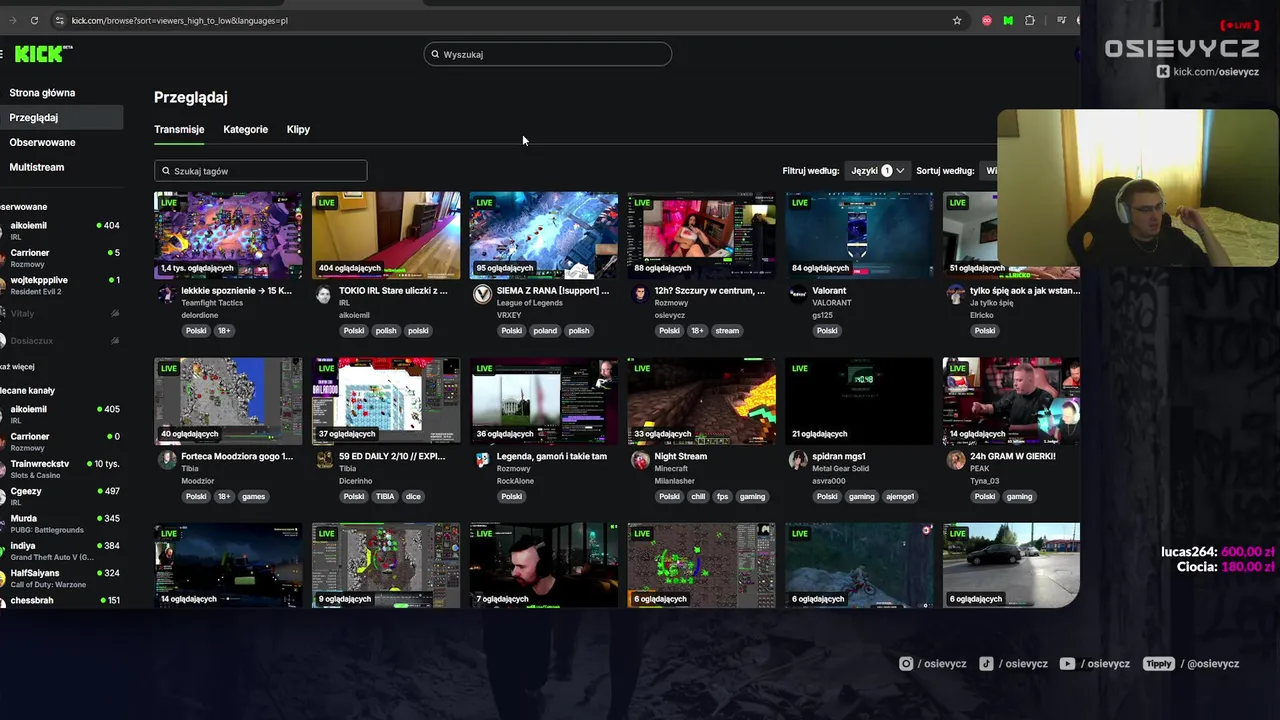The image size is (1280, 720).
Task: Click the ajemge1 tag on asvra000 stream
Action: (899, 497)
